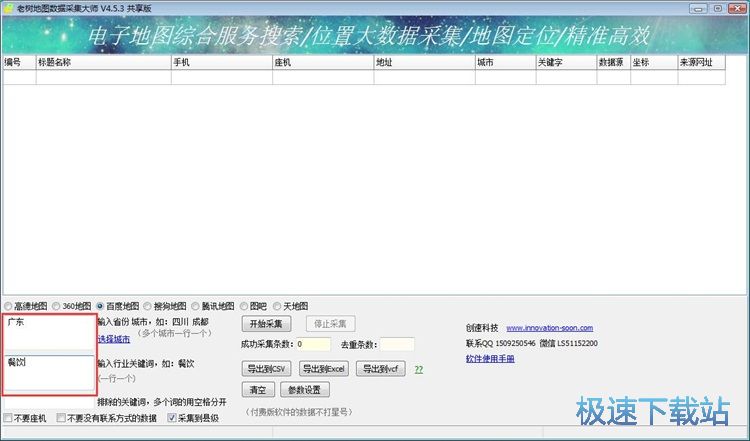Focus the keyword box containing 餐饮
The width and height of the screenshot is (750, 441).
tap(50, 373)
